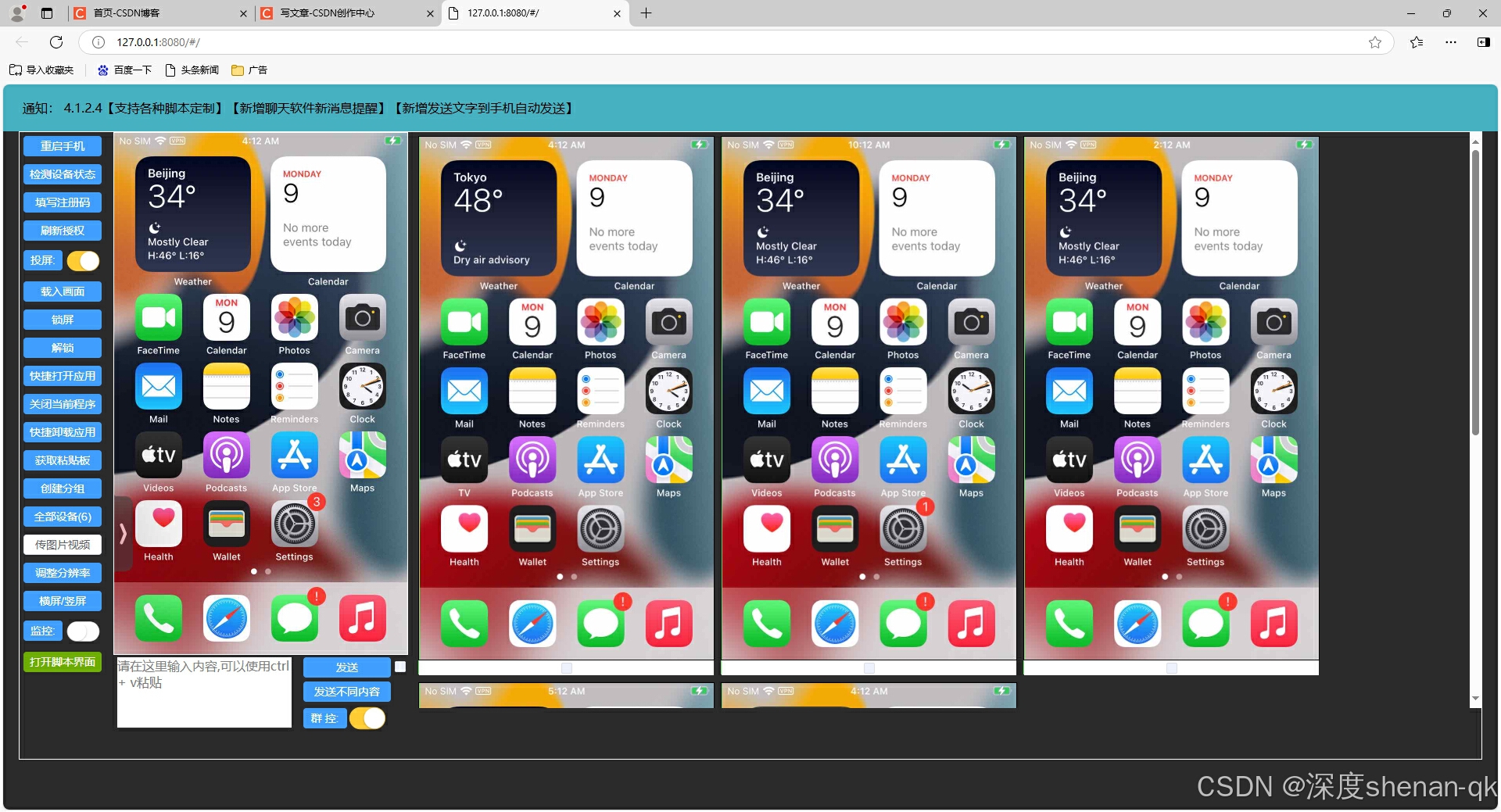Open a new browser tab
The image size is (1501, 812).
point(646,13)
